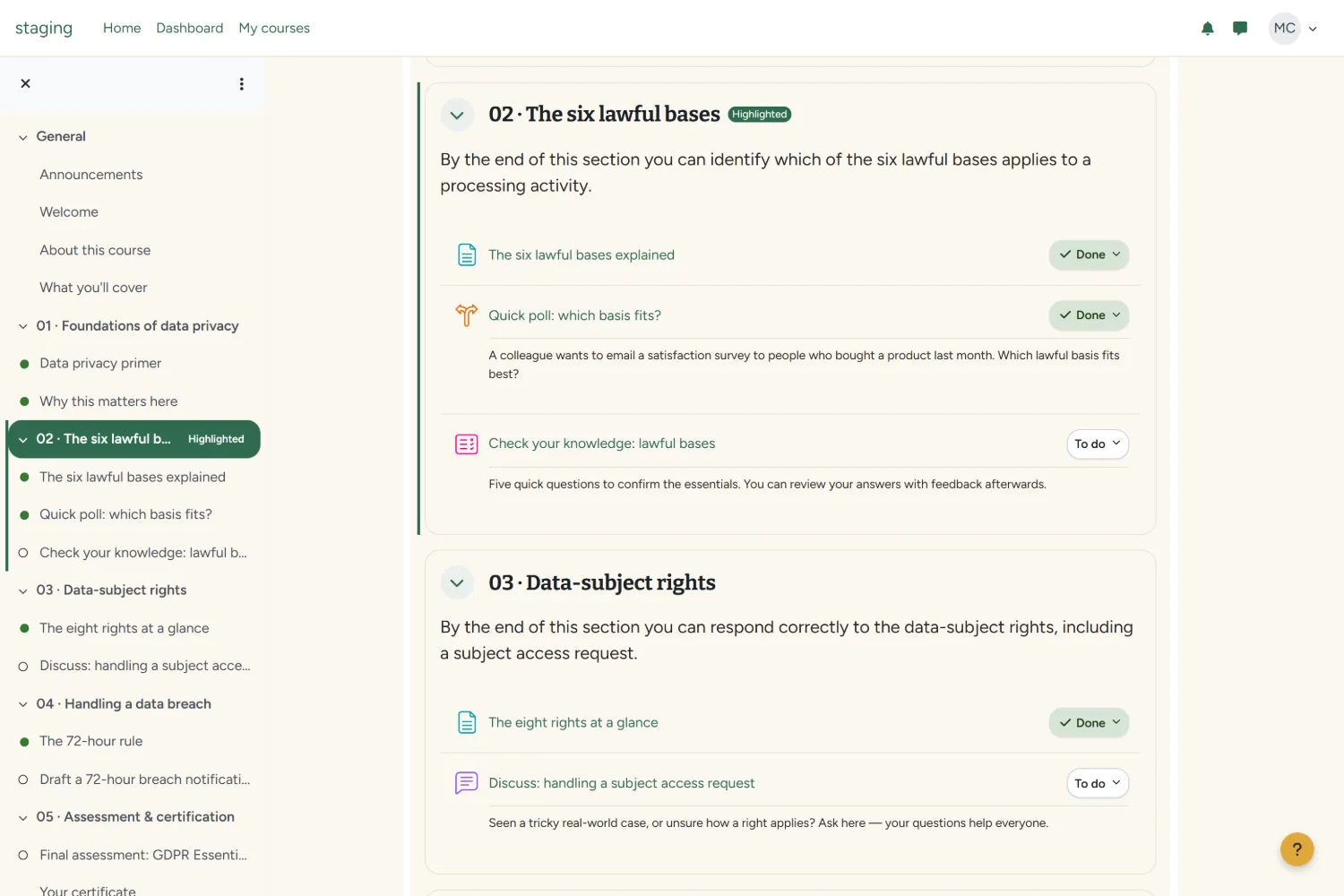Toggle Done status for eight rights at a glance
Screen dimensions: 1344x896
pyautogui.click(x=1089, y=722)
